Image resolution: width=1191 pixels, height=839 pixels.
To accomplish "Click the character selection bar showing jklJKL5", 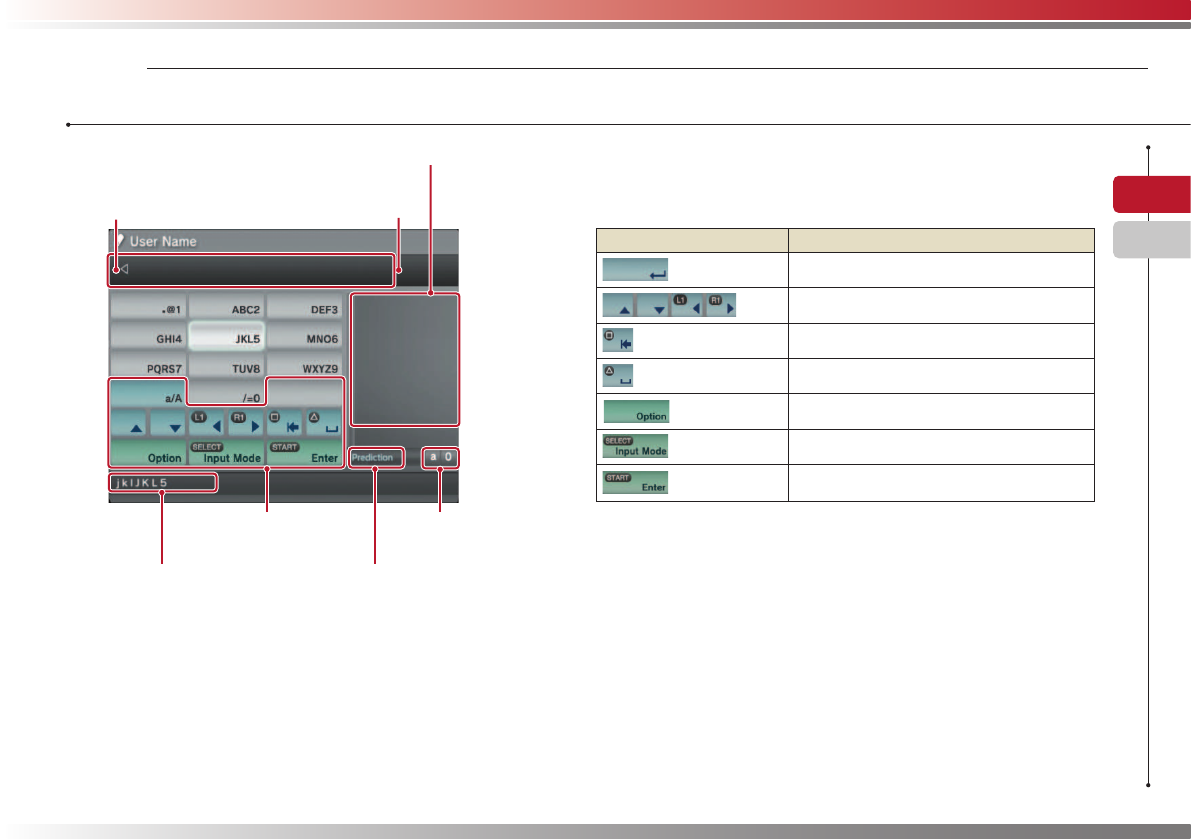I will pyautogui.click(x=162, y=484).
